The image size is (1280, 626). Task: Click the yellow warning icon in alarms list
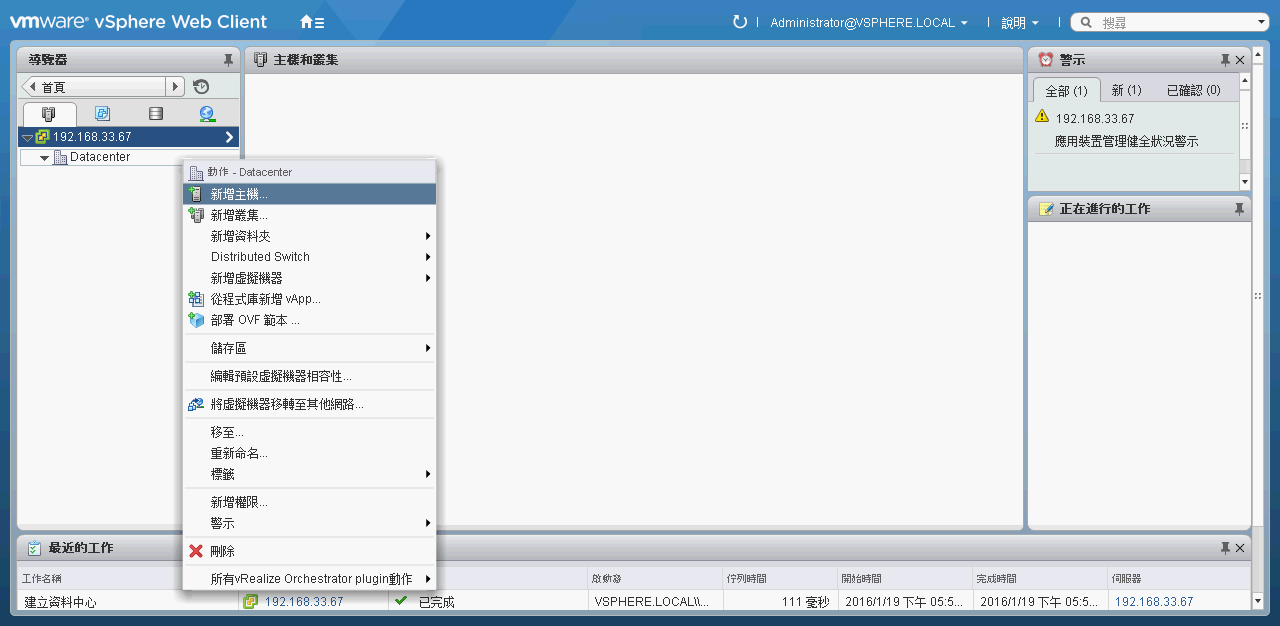pos(1042,117)
